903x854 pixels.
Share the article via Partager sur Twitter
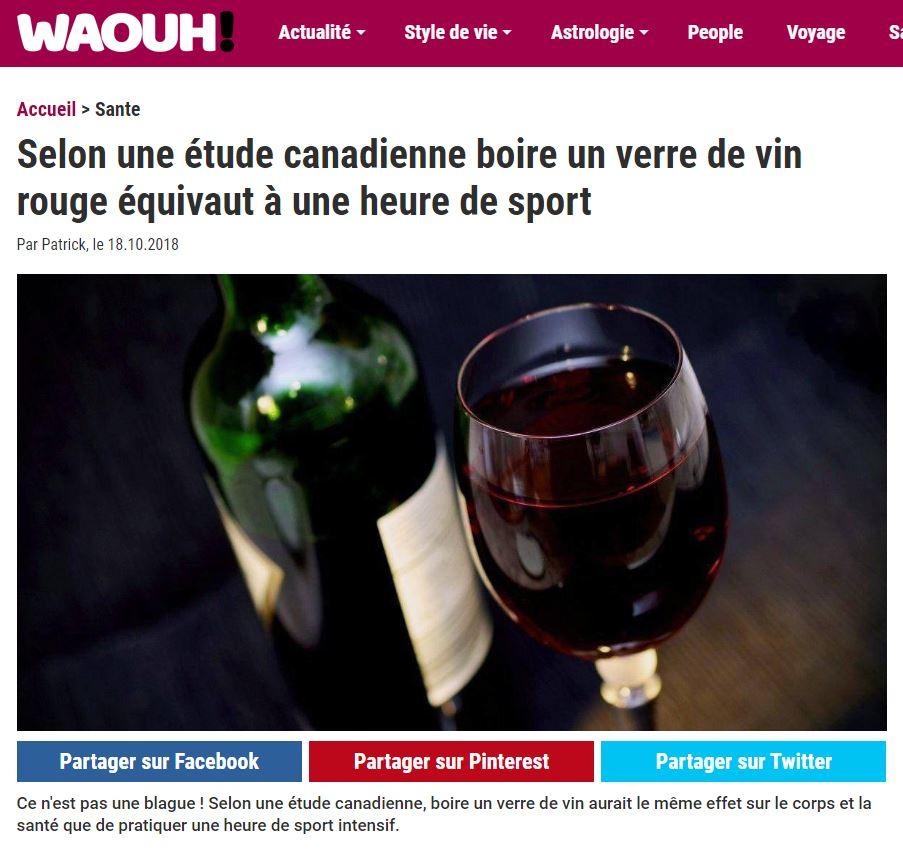(743, 761)
